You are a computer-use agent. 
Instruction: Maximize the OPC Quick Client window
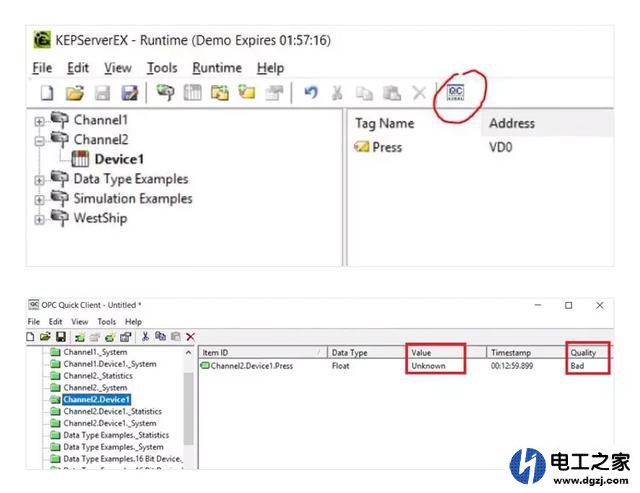click(569, 305)
